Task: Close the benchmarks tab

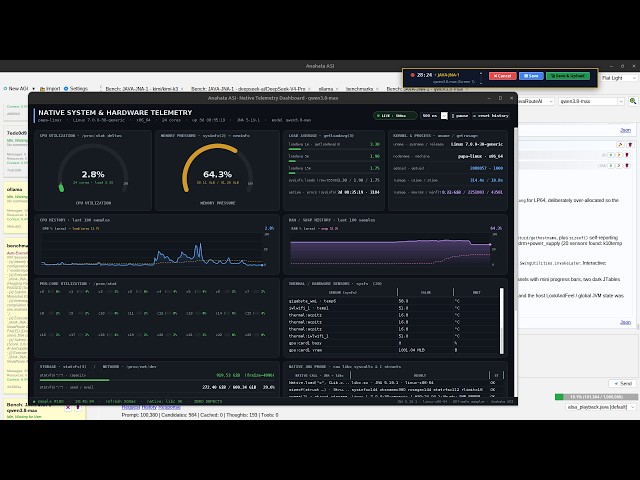Action: 377,89
